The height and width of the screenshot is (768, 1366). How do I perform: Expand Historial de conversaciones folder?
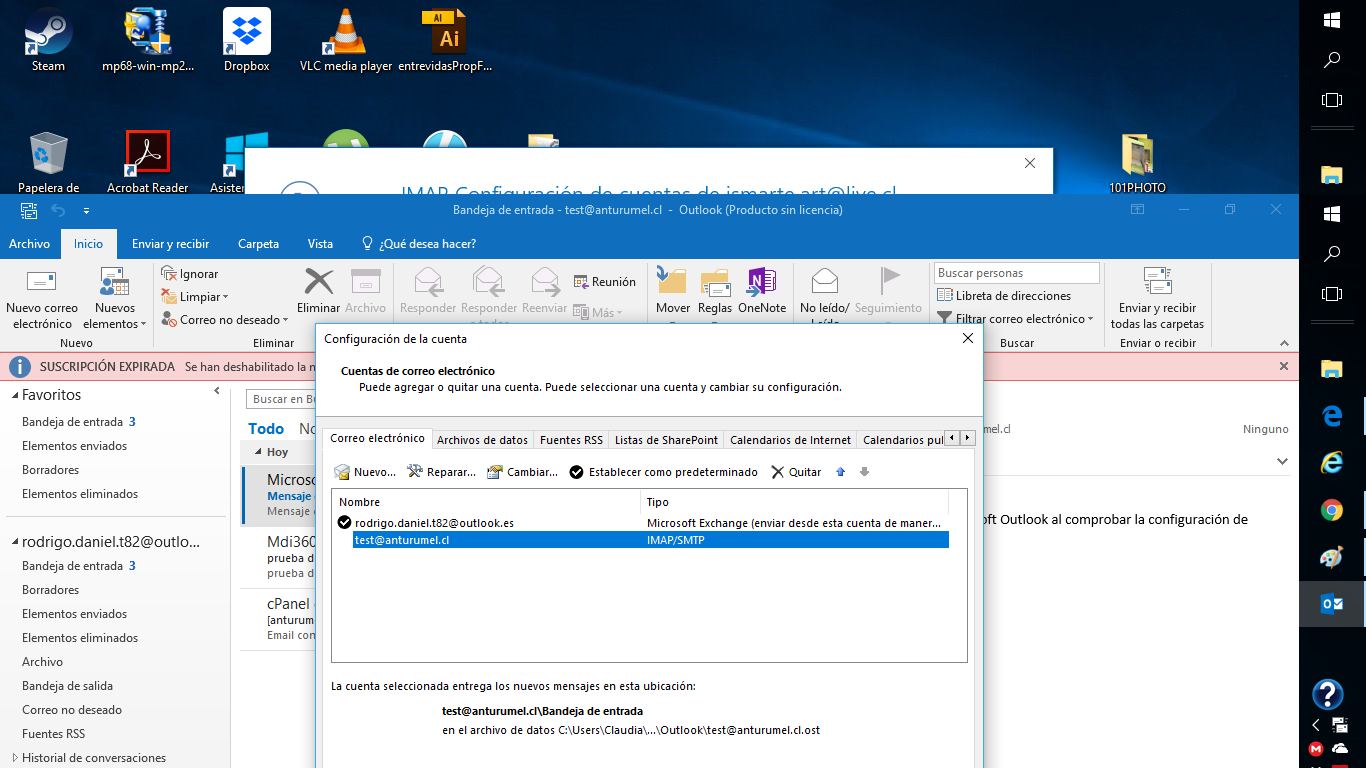click(15, 758)
